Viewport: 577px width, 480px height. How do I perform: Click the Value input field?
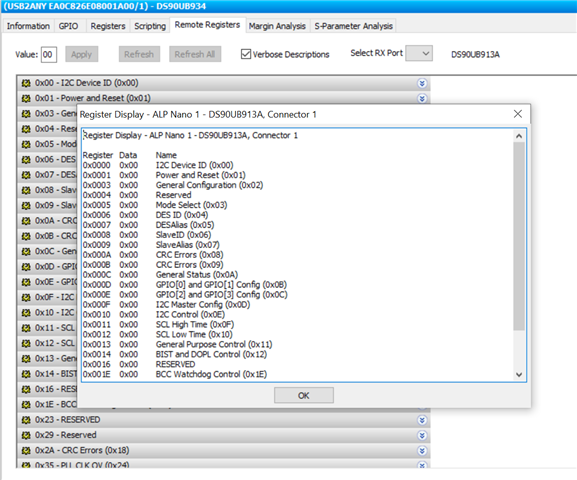tap(49, 54)
